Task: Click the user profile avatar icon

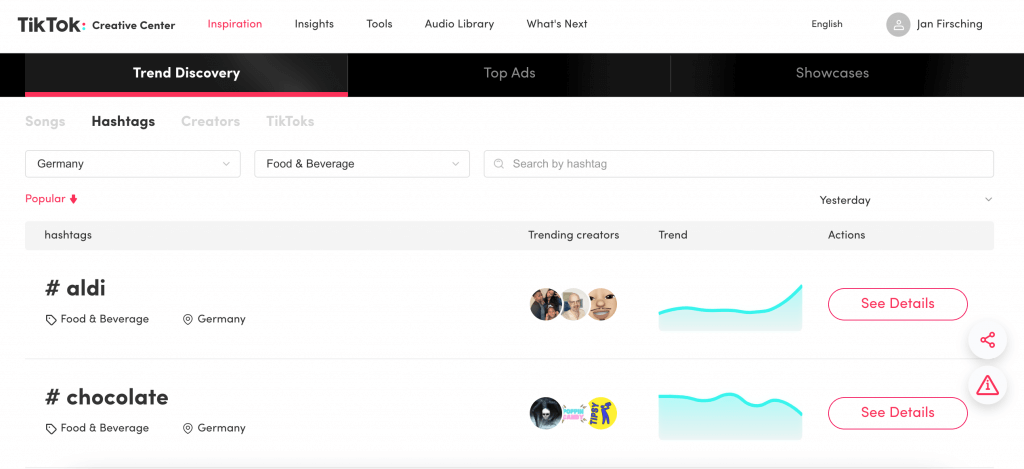Action: point(898,25)
